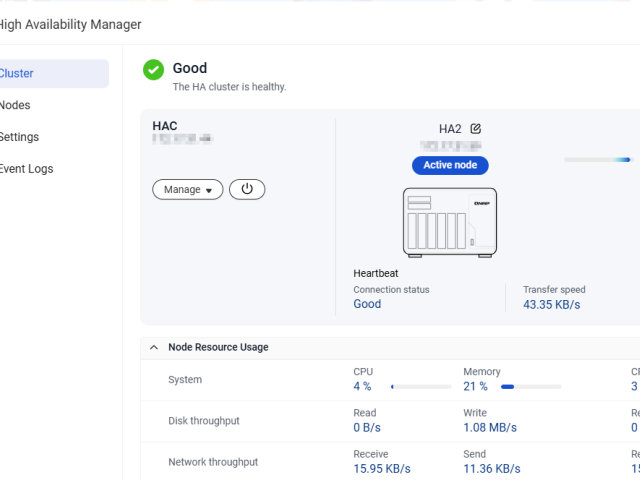Click the HA2 node label
The image size is (640, 480).
point(450,129)
